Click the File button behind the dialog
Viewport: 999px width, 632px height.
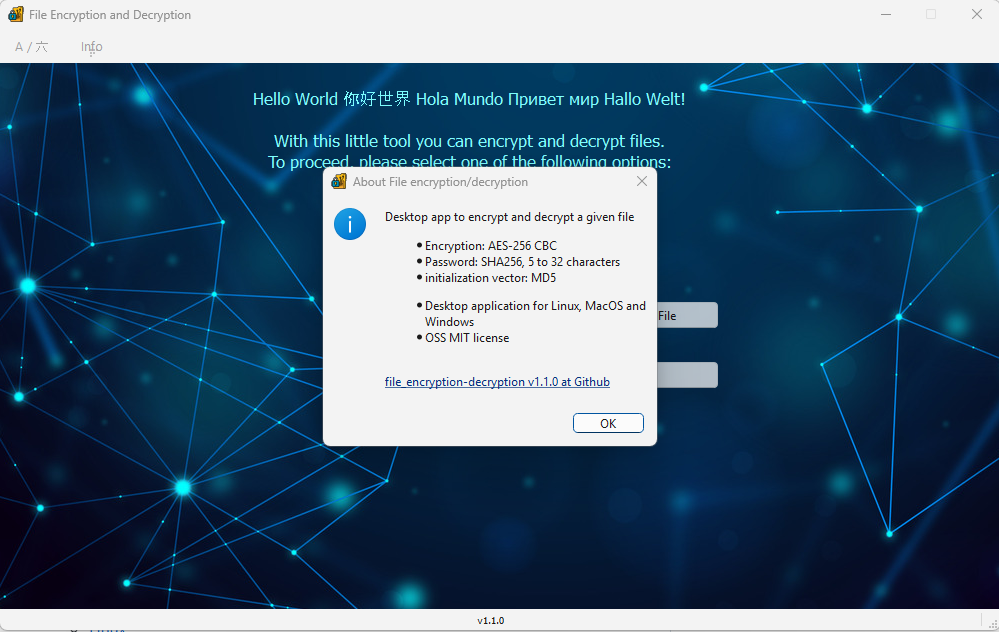688,315
